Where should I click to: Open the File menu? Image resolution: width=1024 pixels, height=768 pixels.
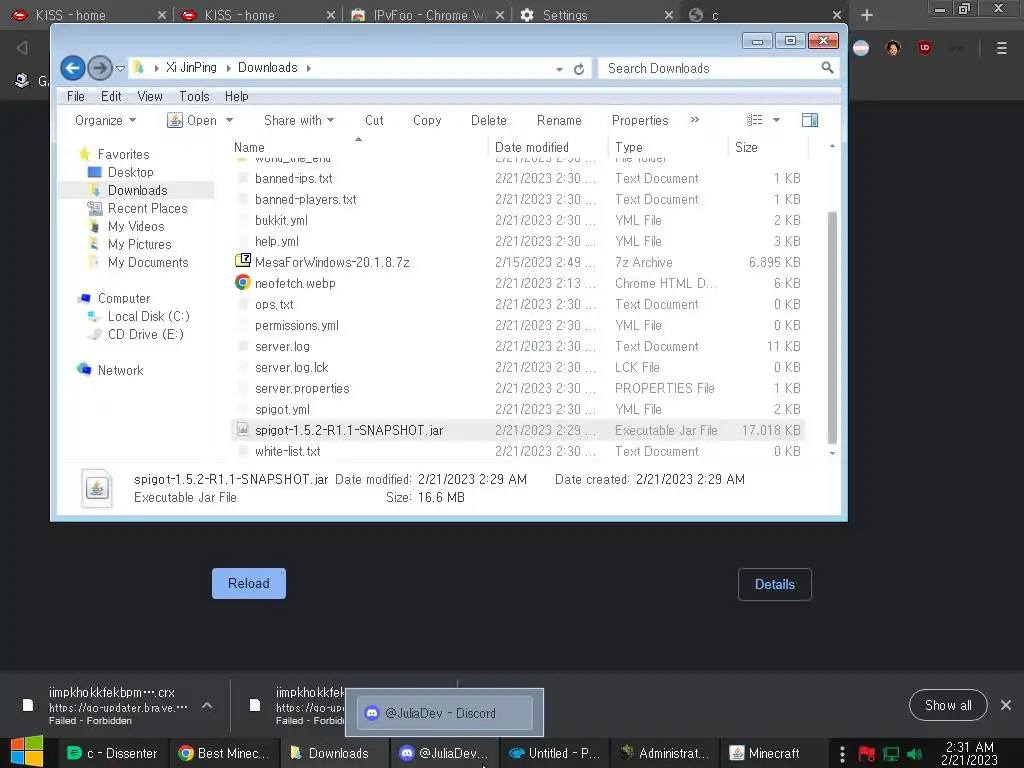coord(76,96)
